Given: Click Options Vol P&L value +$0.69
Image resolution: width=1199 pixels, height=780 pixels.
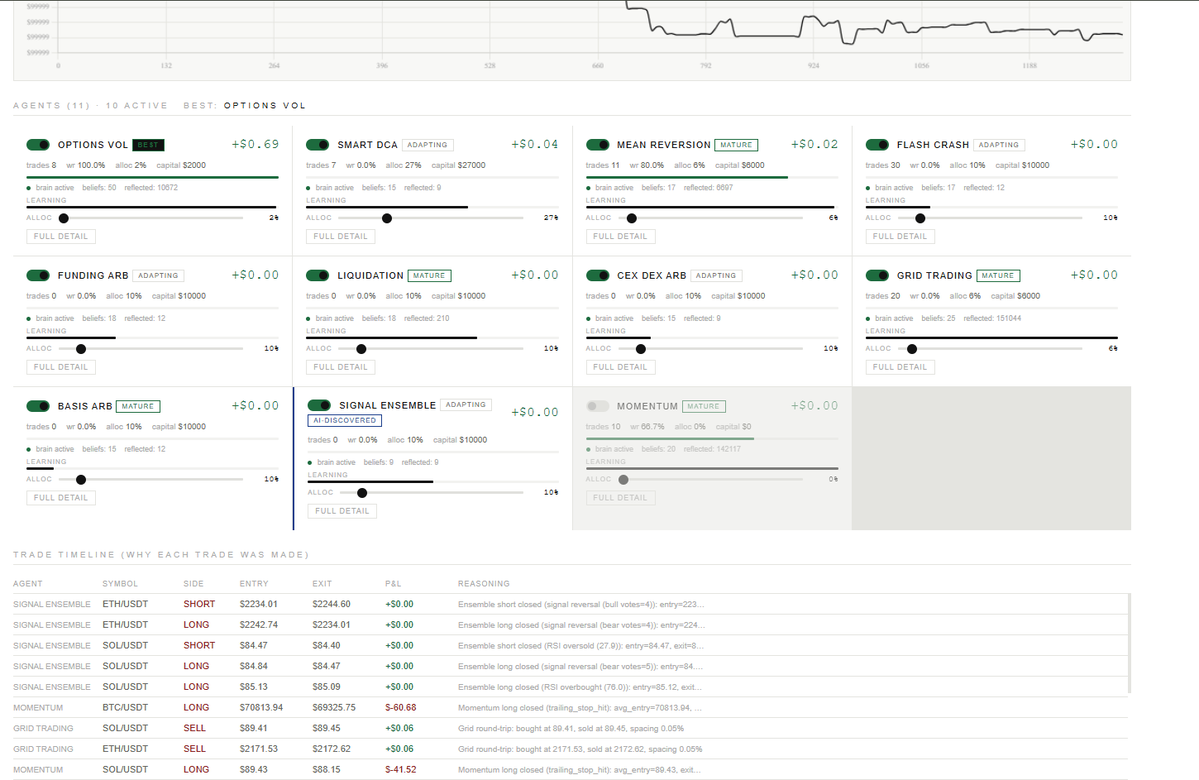Looking at the screenshot, I should pos(255,145).
